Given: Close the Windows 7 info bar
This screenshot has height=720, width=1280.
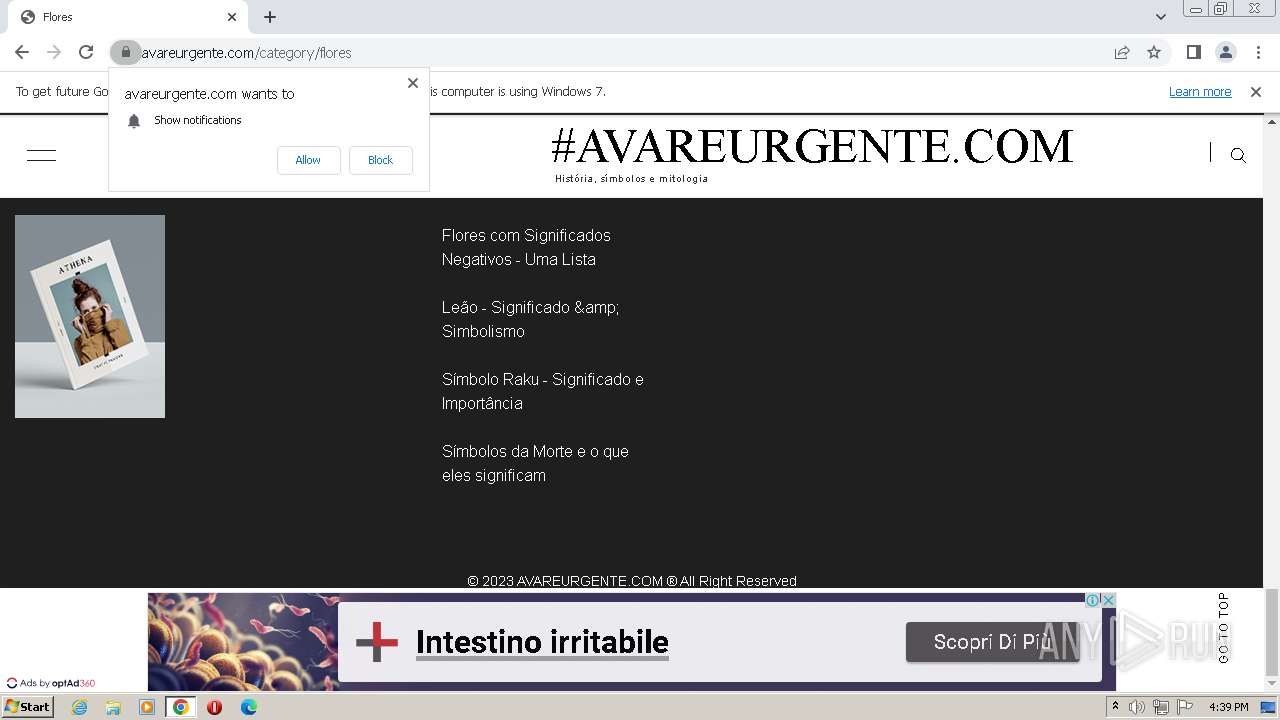Looking at the screenshot, I should [1256, 92].
